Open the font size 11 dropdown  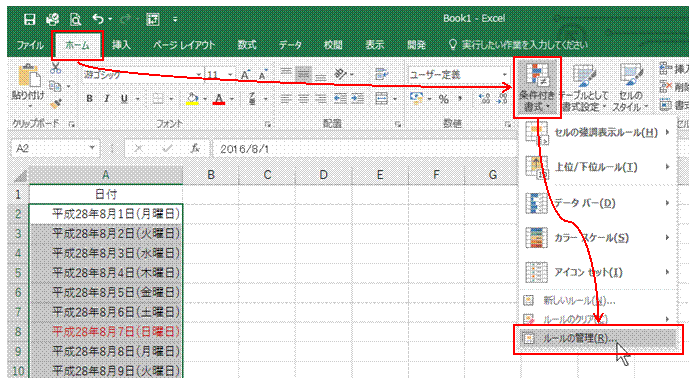tap(230, 75)
